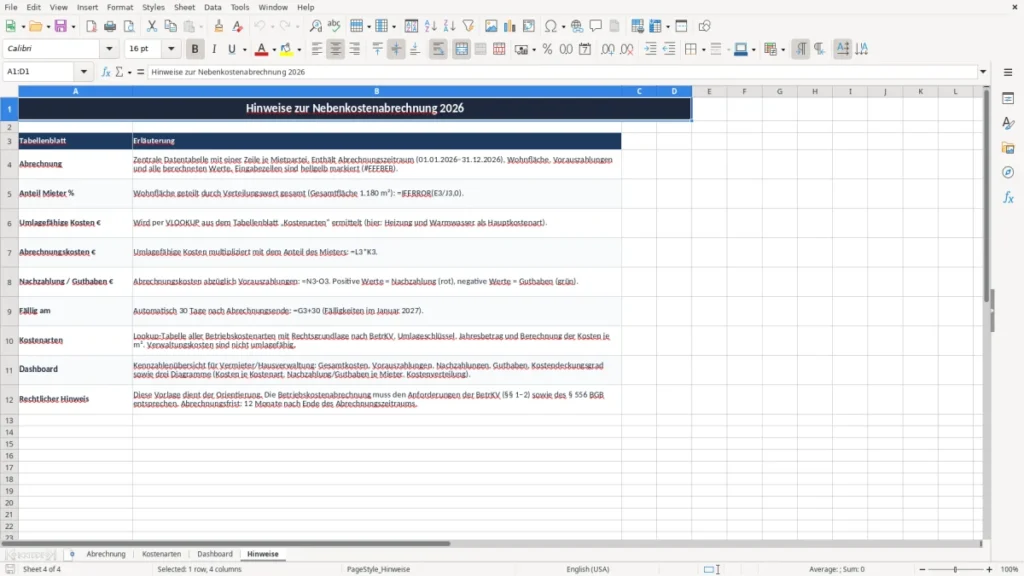Open sidebar Styles panel icon

point(1008,123)
